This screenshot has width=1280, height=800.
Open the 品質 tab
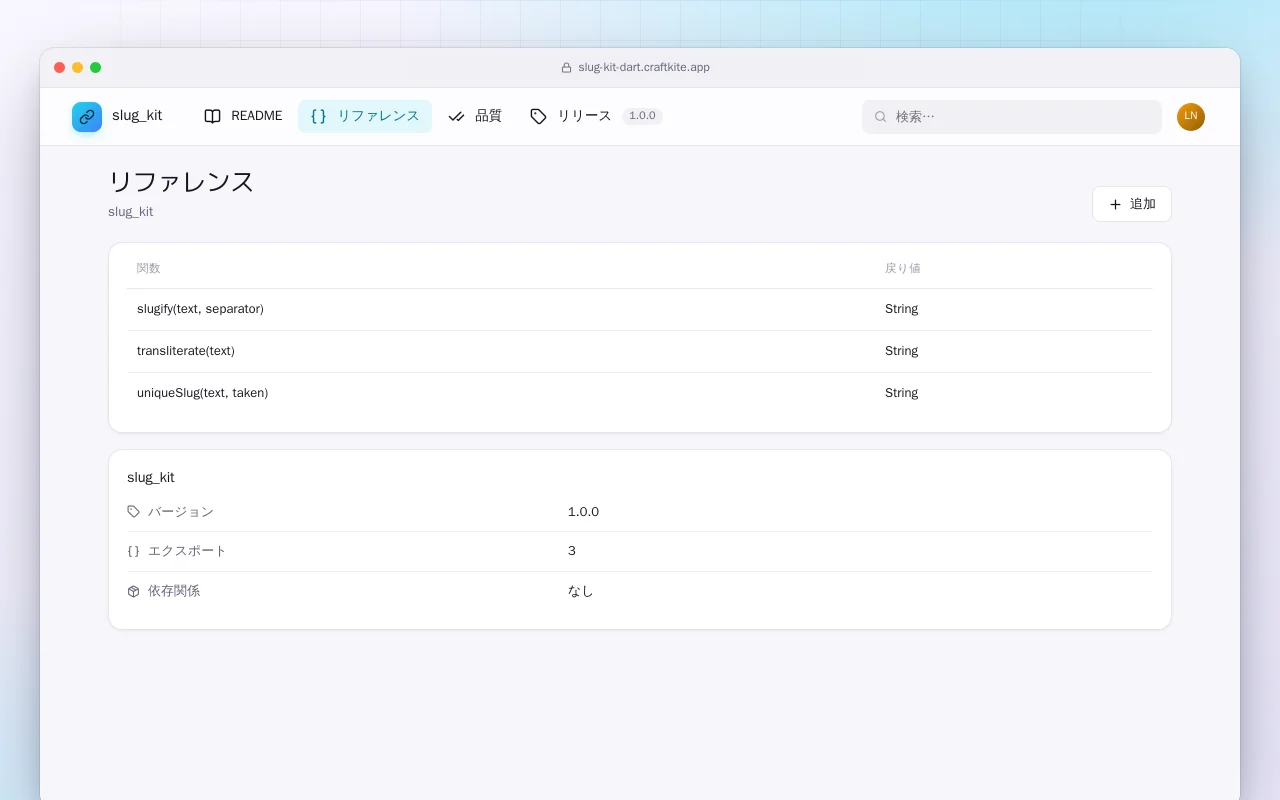click(x=475, y=116)
